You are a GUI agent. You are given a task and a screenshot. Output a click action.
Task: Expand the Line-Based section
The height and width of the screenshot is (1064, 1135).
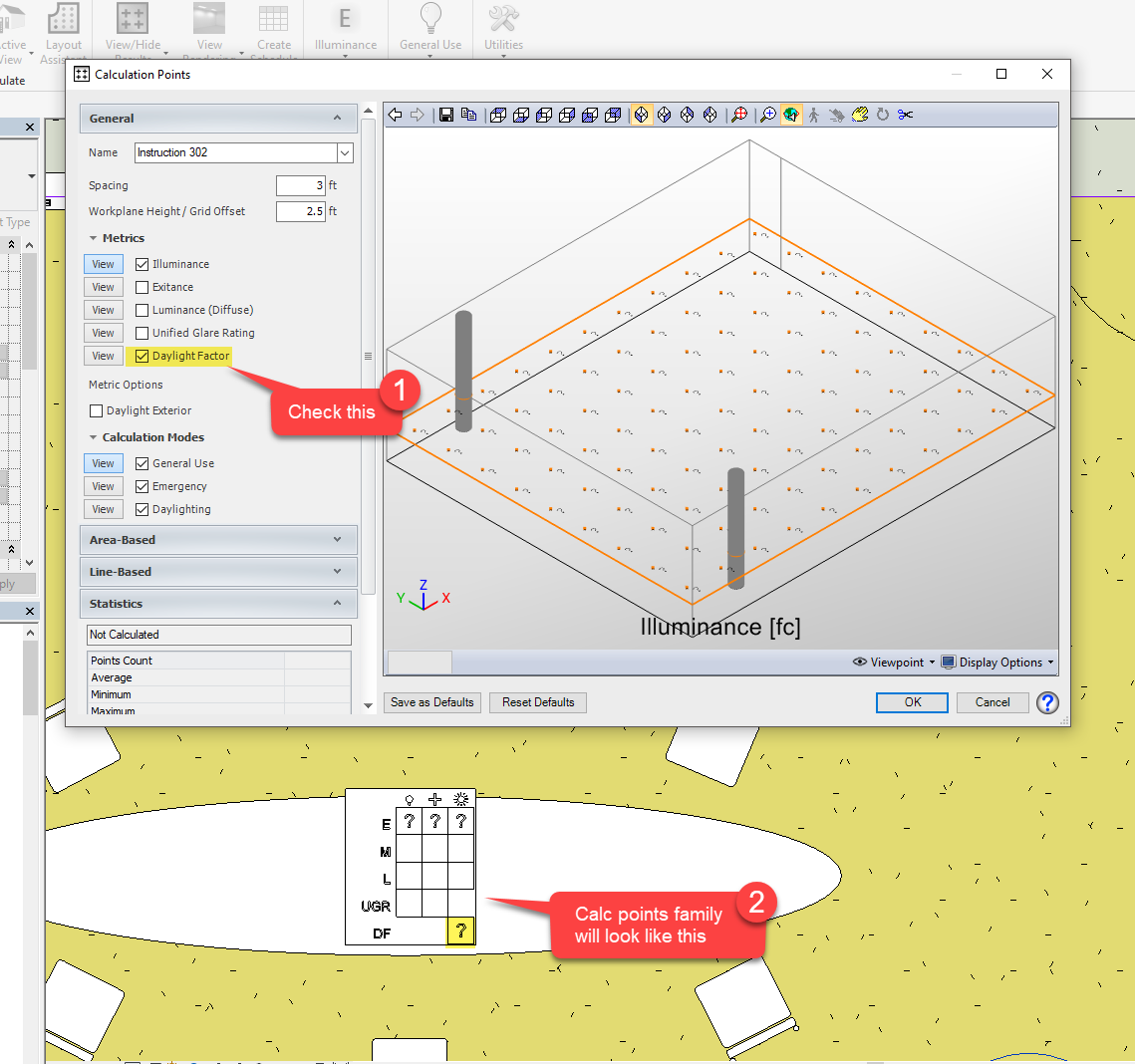(x=218, y=572)
